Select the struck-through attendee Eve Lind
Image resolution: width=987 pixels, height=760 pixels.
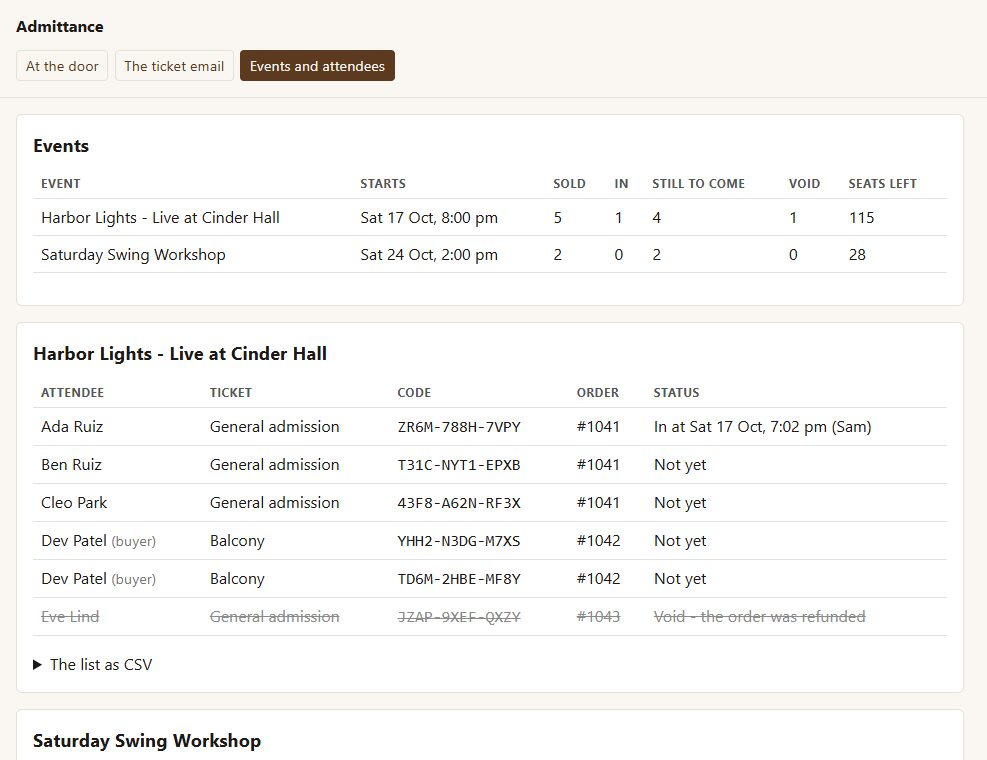(70, 616)
